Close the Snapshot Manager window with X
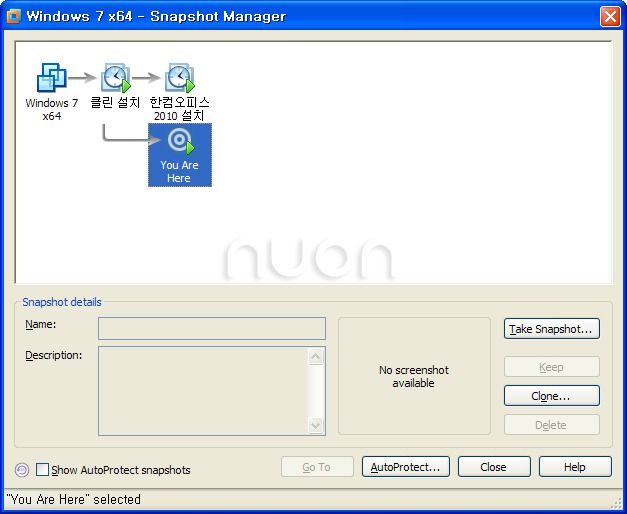627x514 pixels. (x=610, y=17)
